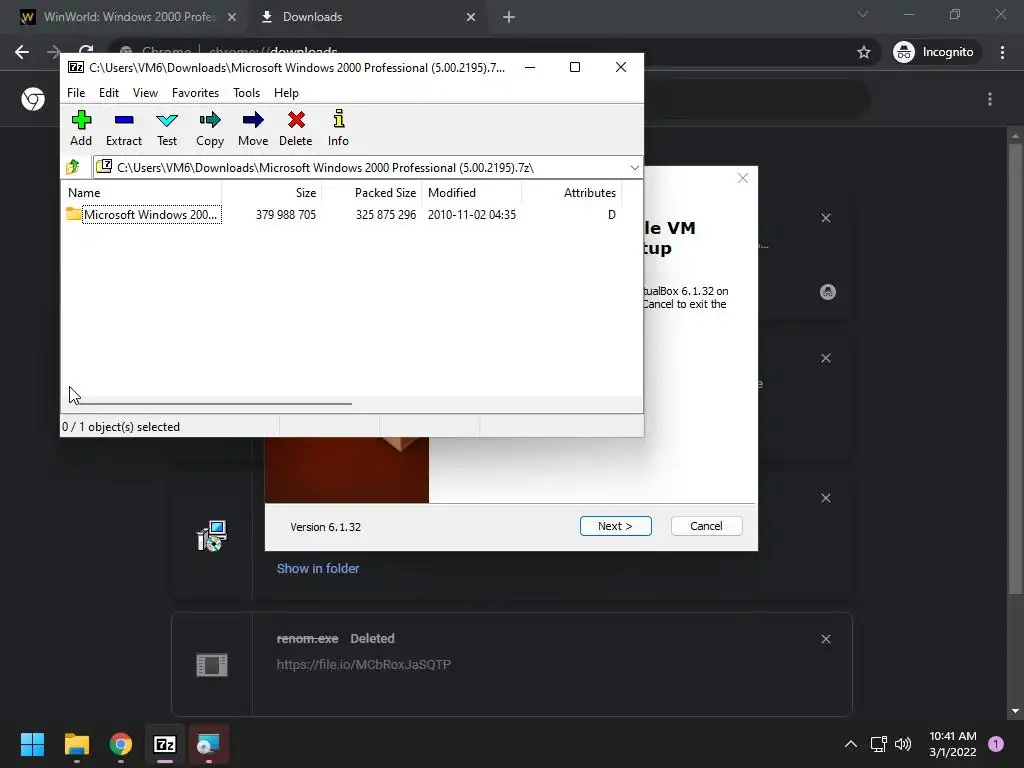
Task: Click Show in folder link
Action: click(317, 568)
